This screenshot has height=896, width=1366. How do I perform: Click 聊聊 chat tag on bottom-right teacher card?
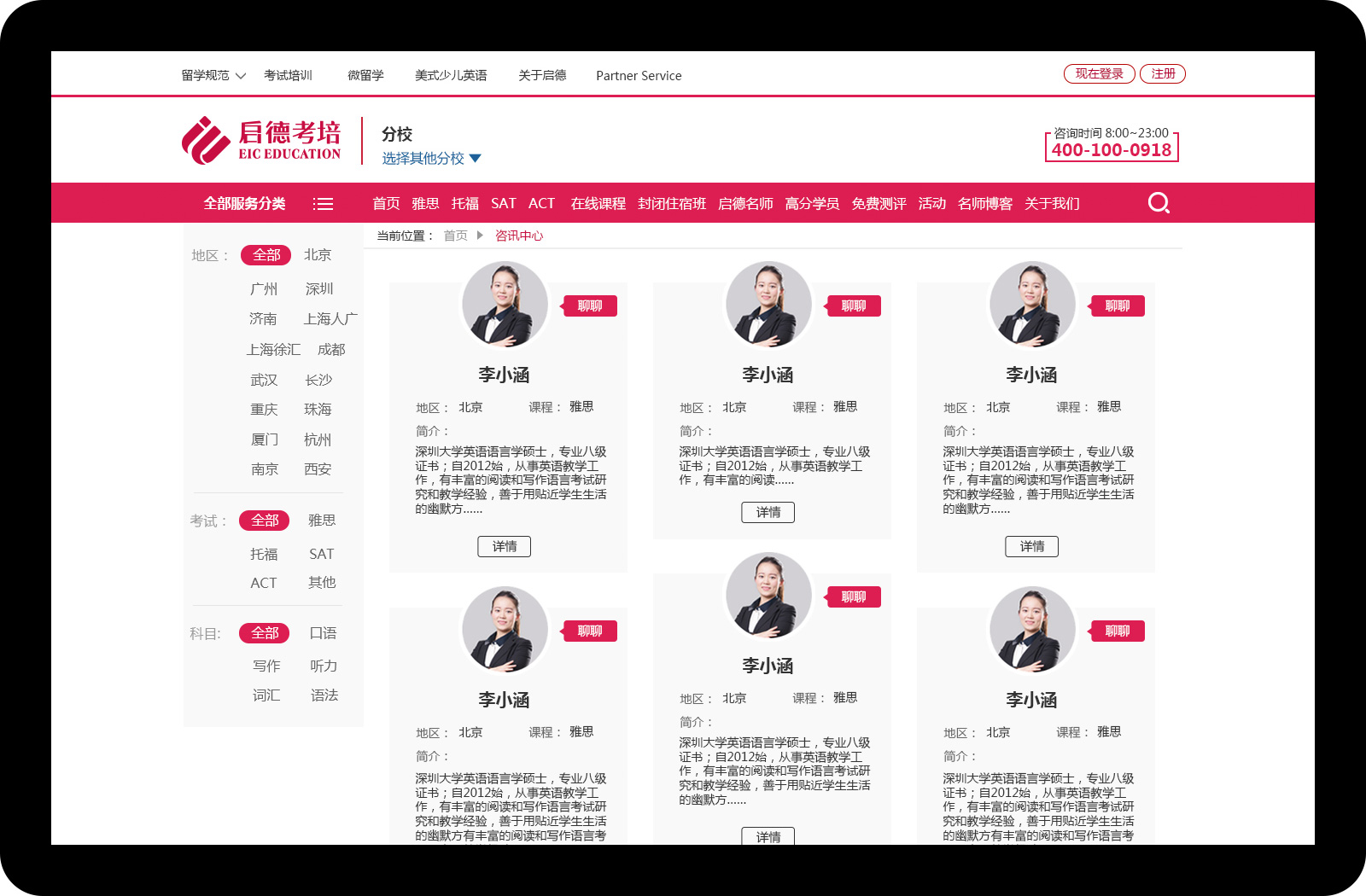(x=1116, y=631)
